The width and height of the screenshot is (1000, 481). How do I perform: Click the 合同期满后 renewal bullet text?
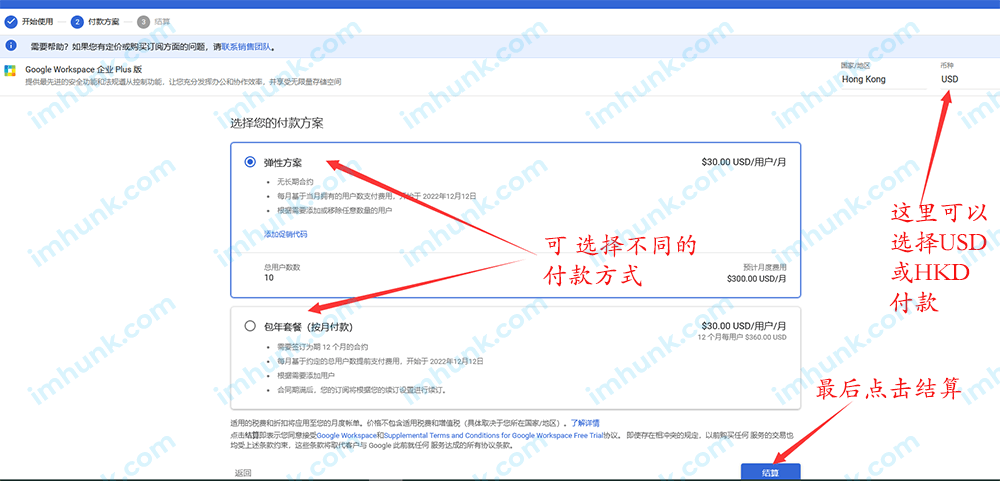(x=362, y=389)
